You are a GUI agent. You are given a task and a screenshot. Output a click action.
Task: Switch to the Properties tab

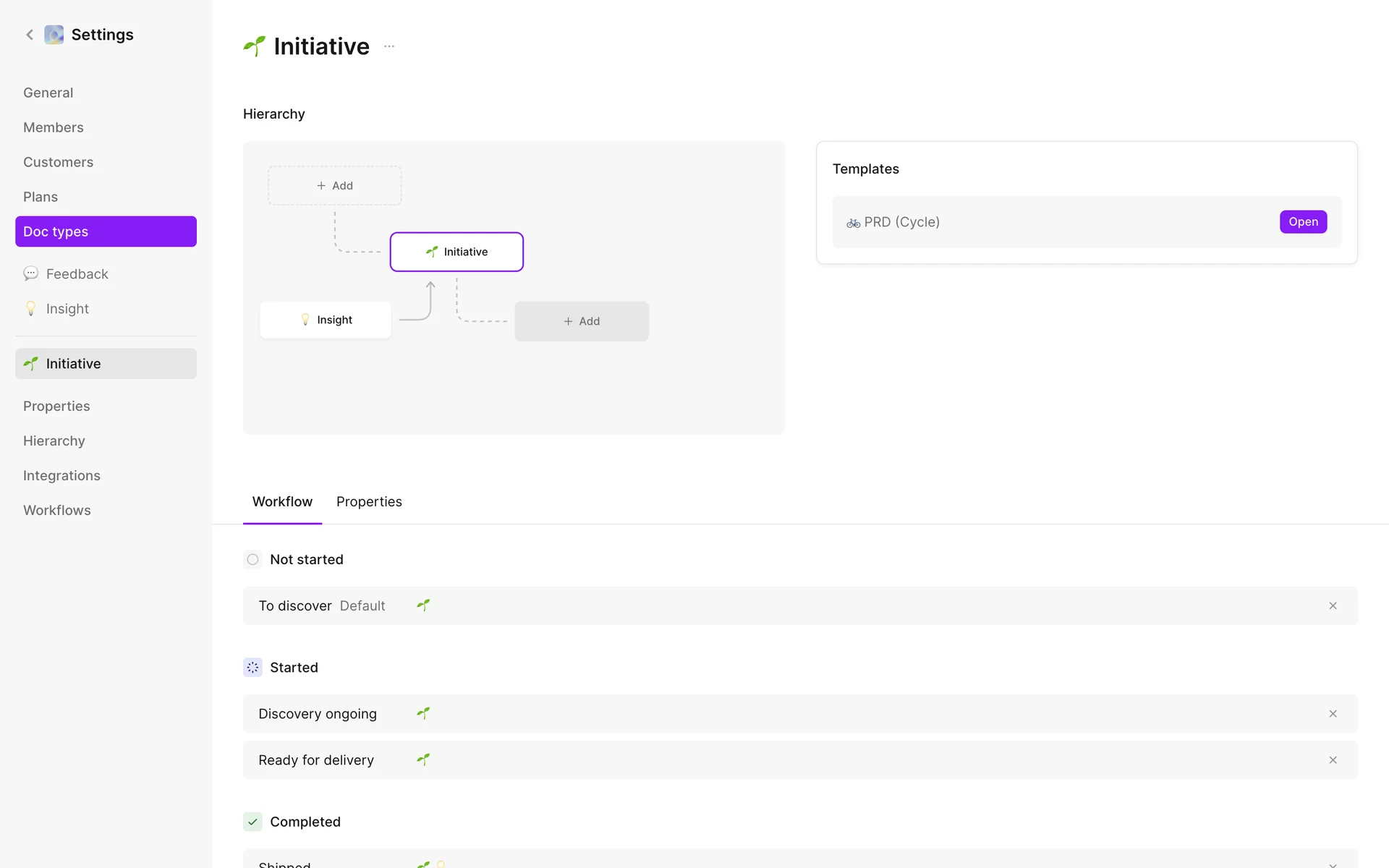[x=369, y=501]
